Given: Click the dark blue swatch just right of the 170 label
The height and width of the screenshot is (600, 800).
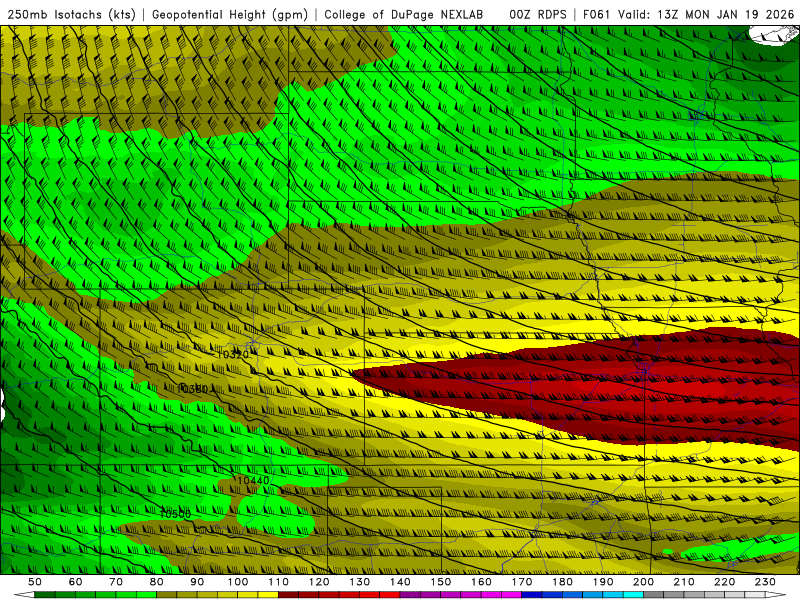Looking at the screenshot, I should coord(532,594).
